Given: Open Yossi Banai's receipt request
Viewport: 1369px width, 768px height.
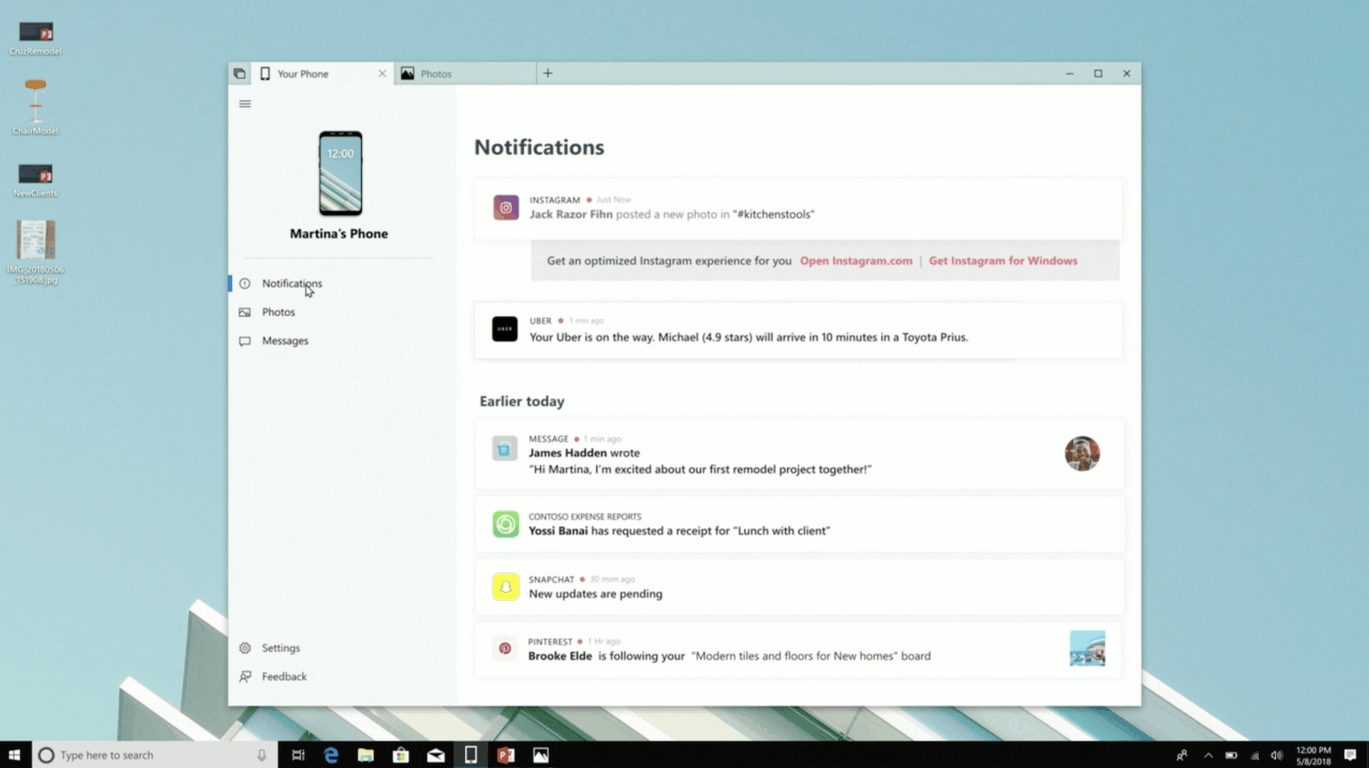Looking at the screenshot, I should (798, 524).
